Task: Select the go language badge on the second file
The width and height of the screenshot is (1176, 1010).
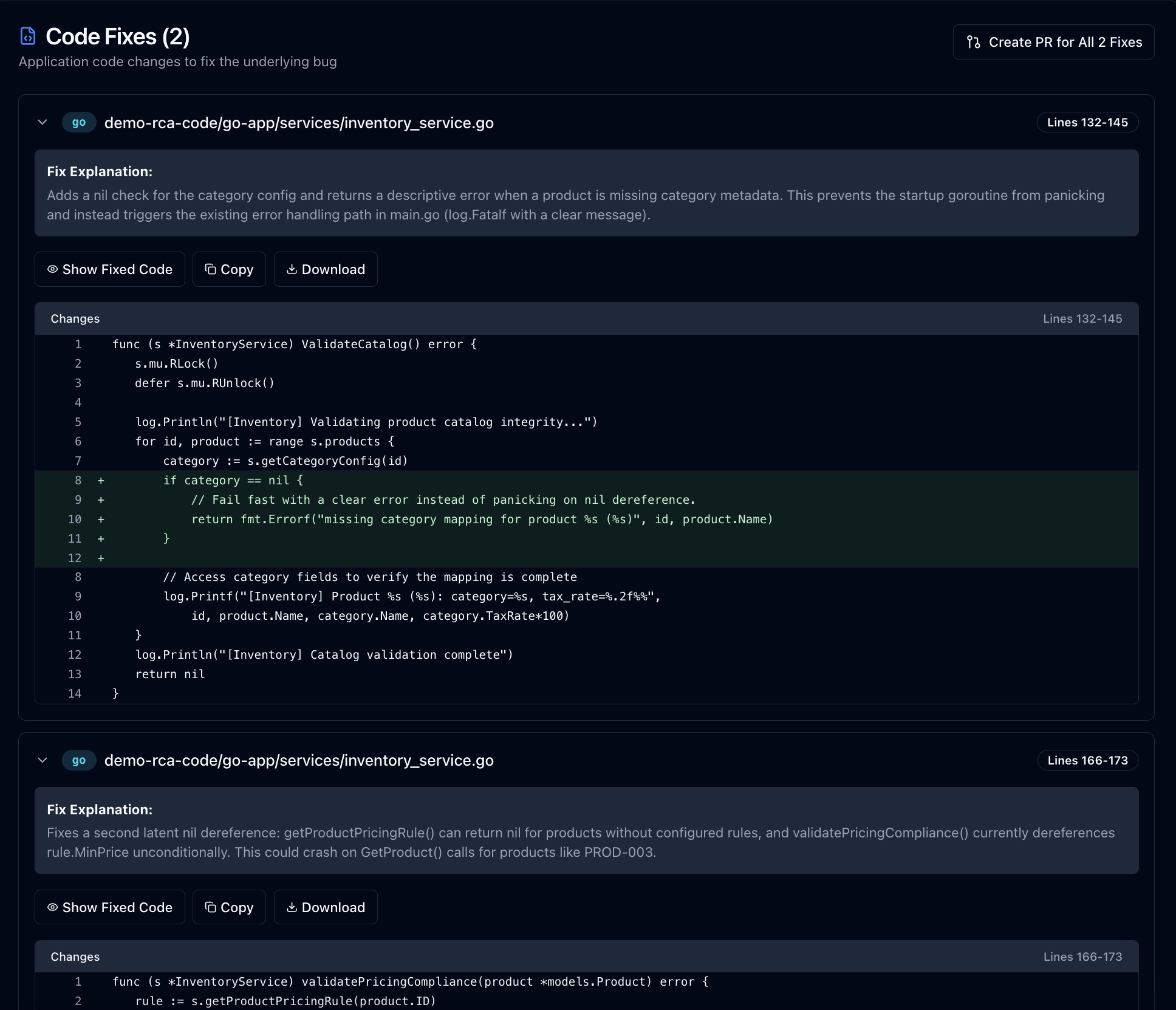Action: coord(79,760)
